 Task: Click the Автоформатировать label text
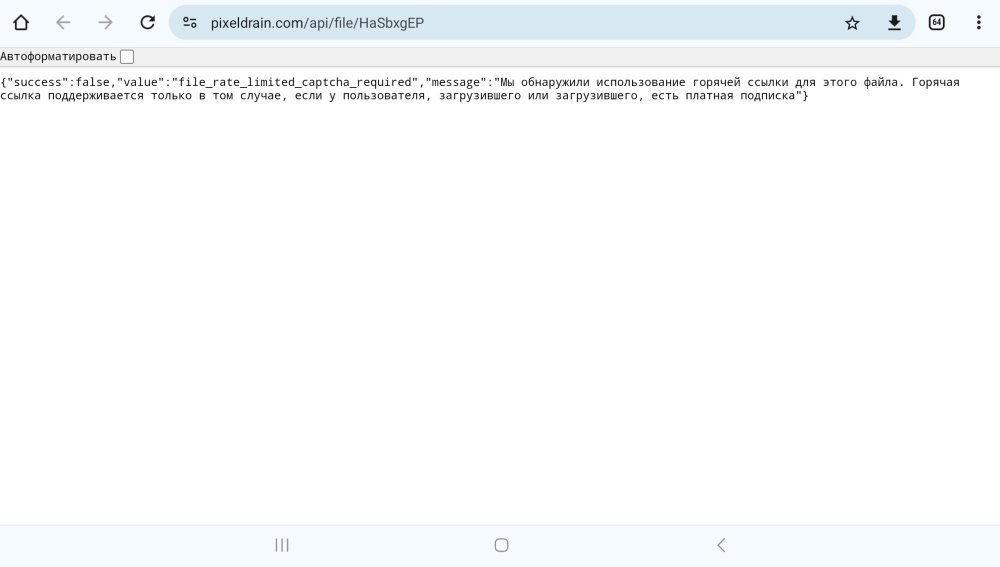click(58, 57)
